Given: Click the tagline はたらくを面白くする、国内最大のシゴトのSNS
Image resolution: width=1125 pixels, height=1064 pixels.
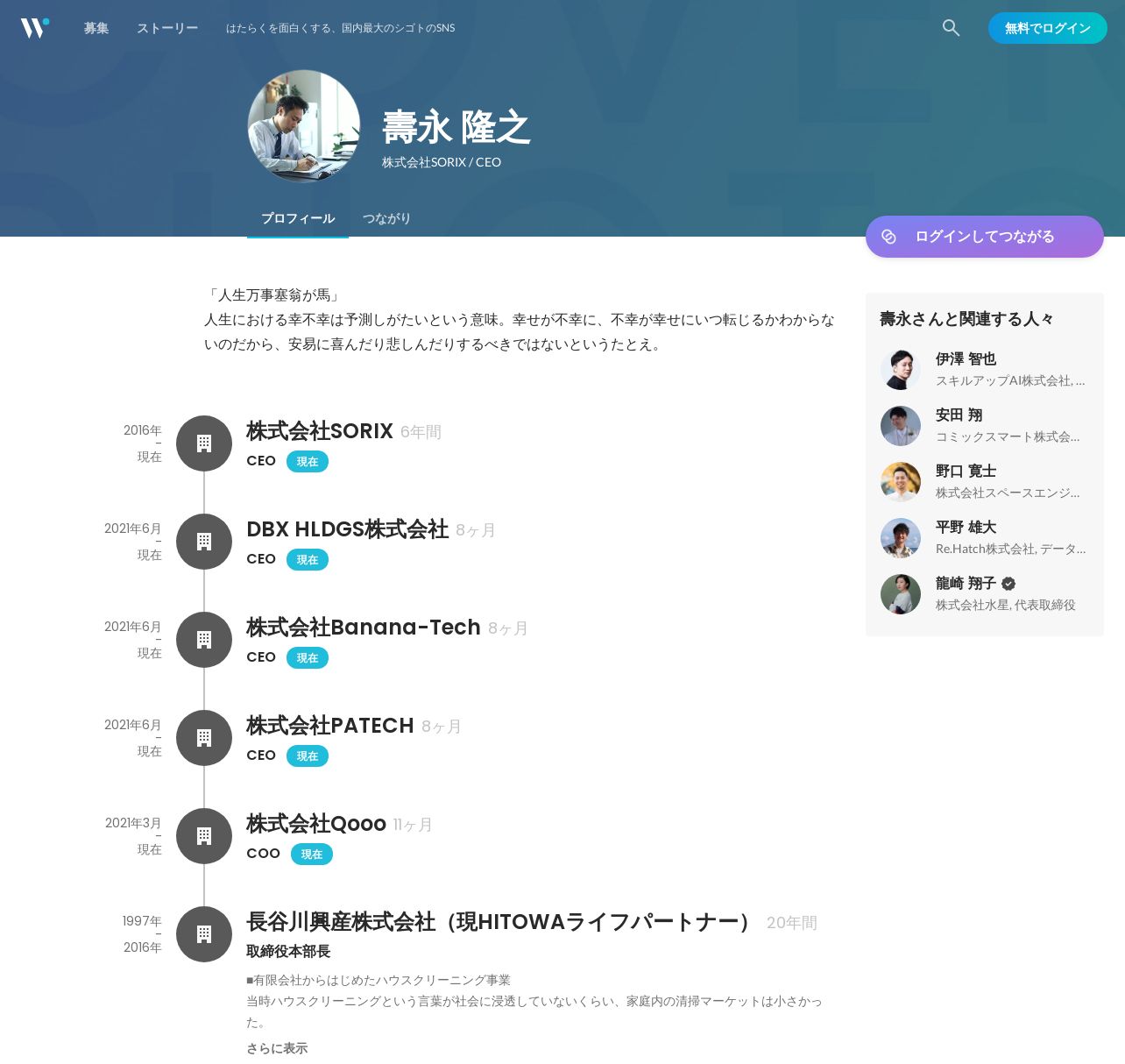Looking at the screenshot, I should 341,28.
